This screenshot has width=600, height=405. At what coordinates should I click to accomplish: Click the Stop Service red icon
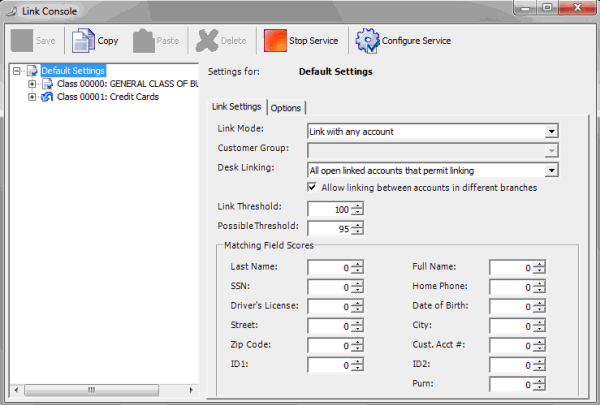click(275, 41)
